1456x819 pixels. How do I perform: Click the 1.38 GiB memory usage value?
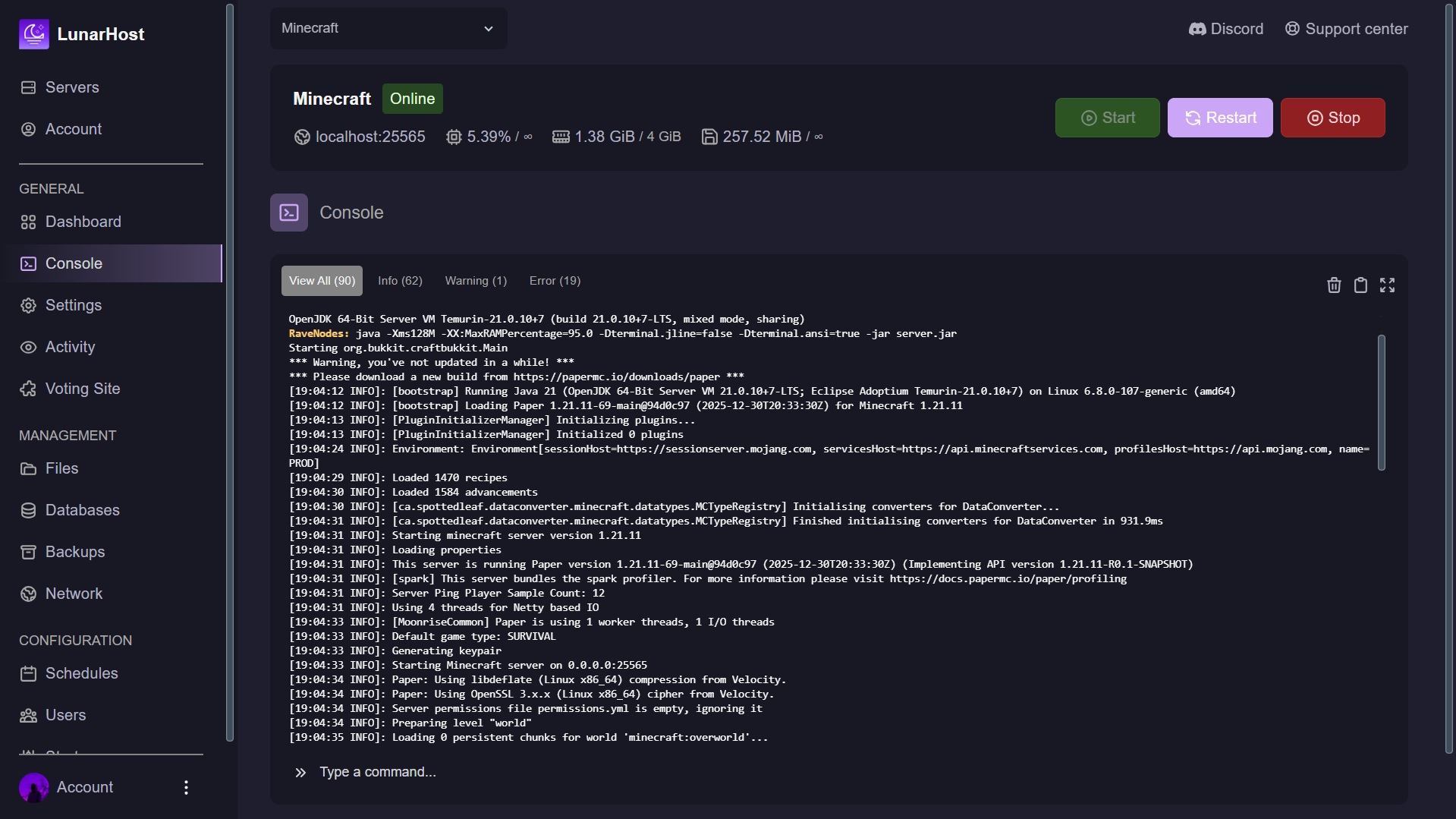(605, 137)
